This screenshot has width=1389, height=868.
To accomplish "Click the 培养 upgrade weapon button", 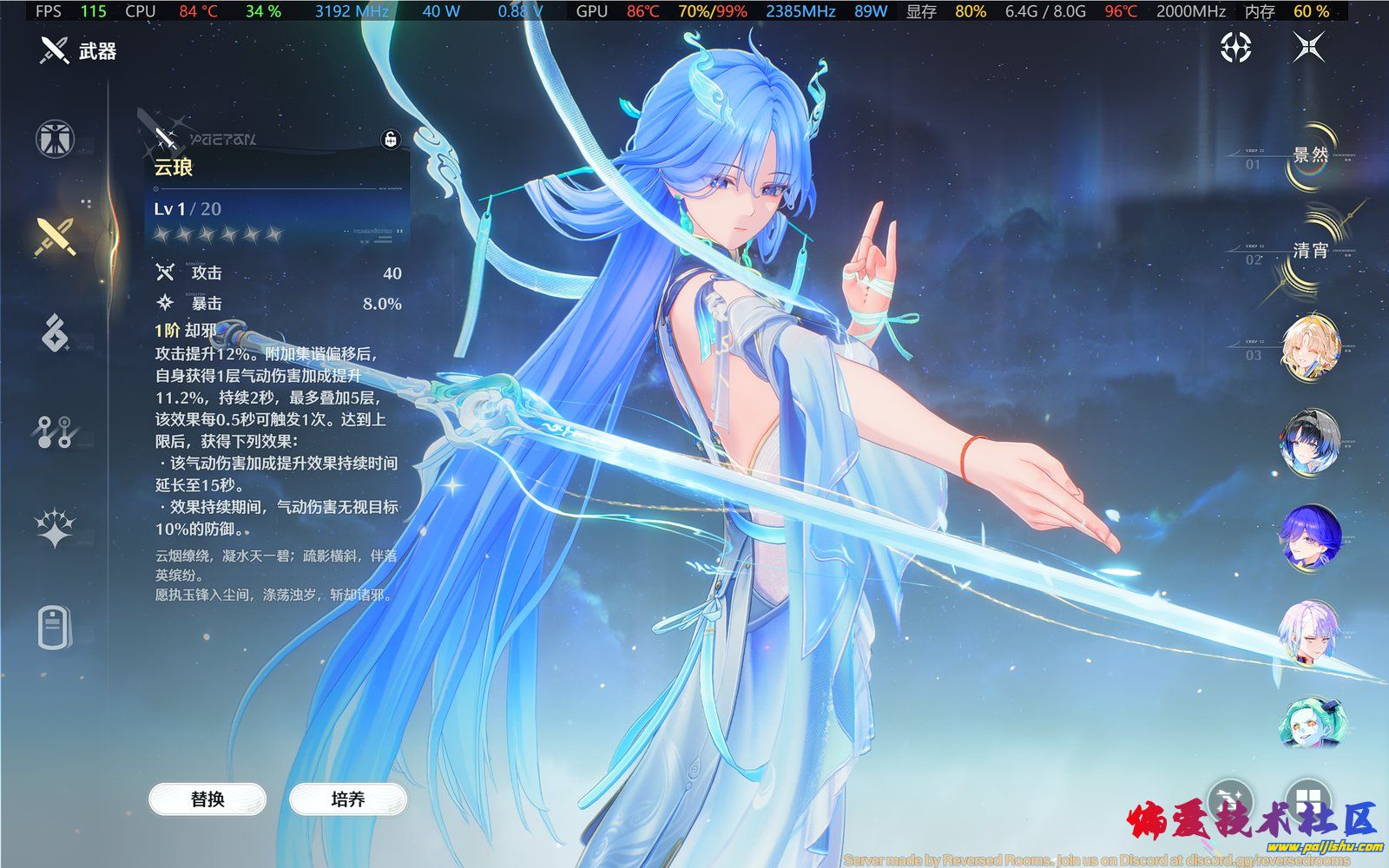I will pos(348,799).
